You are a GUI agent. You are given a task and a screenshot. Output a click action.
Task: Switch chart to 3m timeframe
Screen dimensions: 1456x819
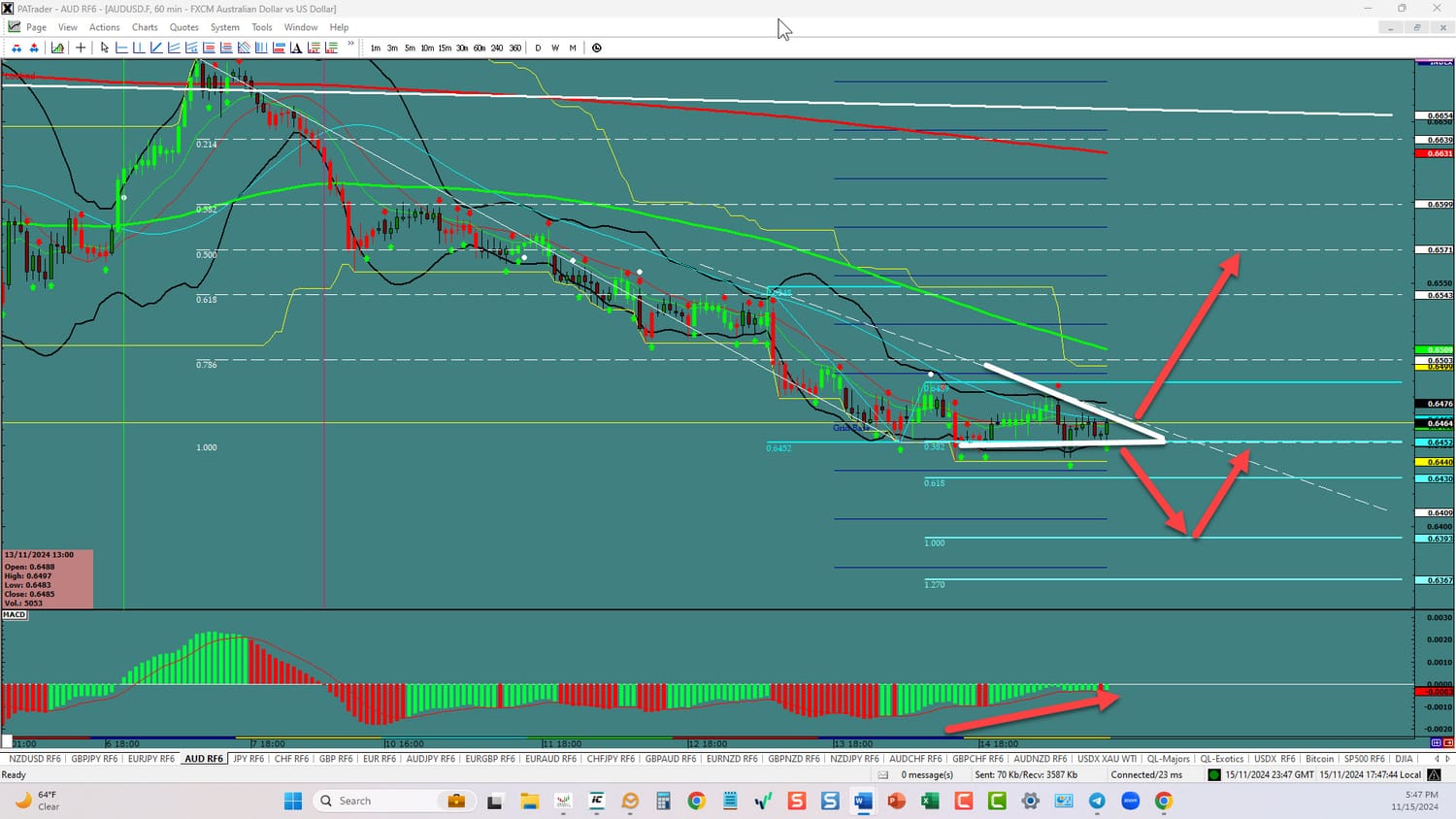pos(392,48)
